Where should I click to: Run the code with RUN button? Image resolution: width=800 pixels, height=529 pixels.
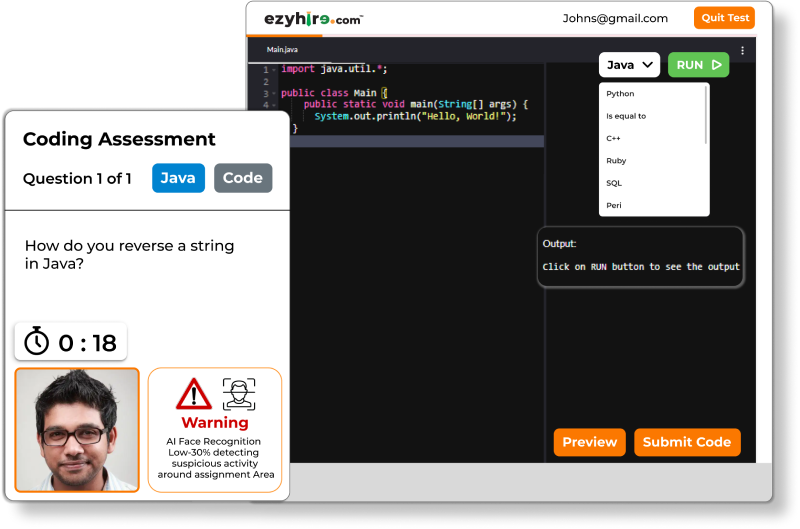pyautogui.click(x=698, y=65)
